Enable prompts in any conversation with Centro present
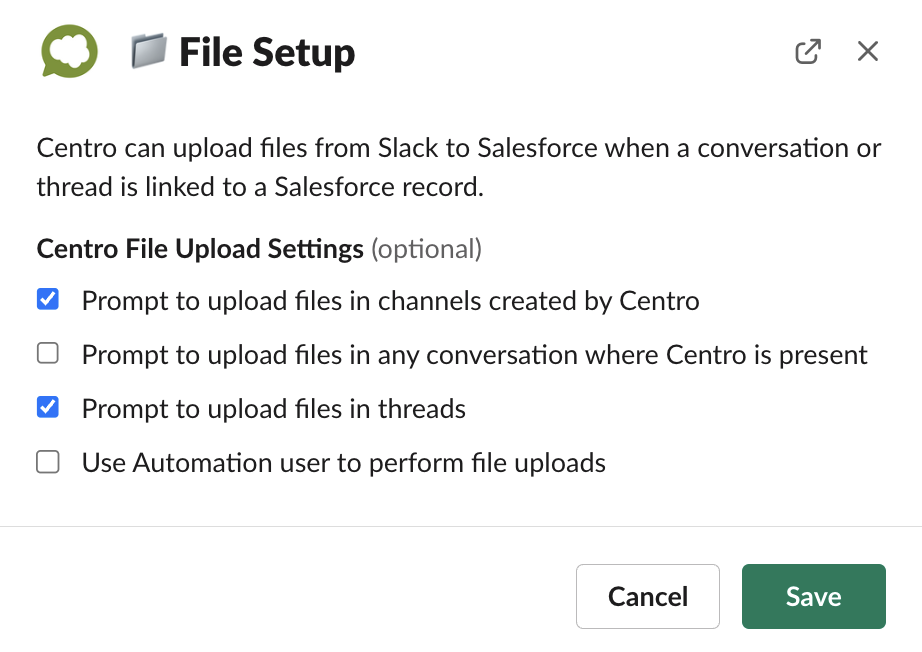The width and height of the screenshot is (922, 652). point(47,352)
